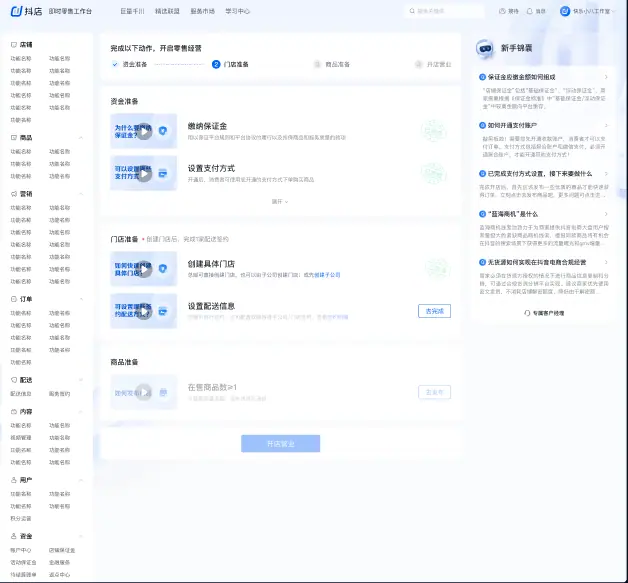Screen dimensions: 628x583
Task: Open 已完成支付方式设置 help article
Action: [539, 174]
